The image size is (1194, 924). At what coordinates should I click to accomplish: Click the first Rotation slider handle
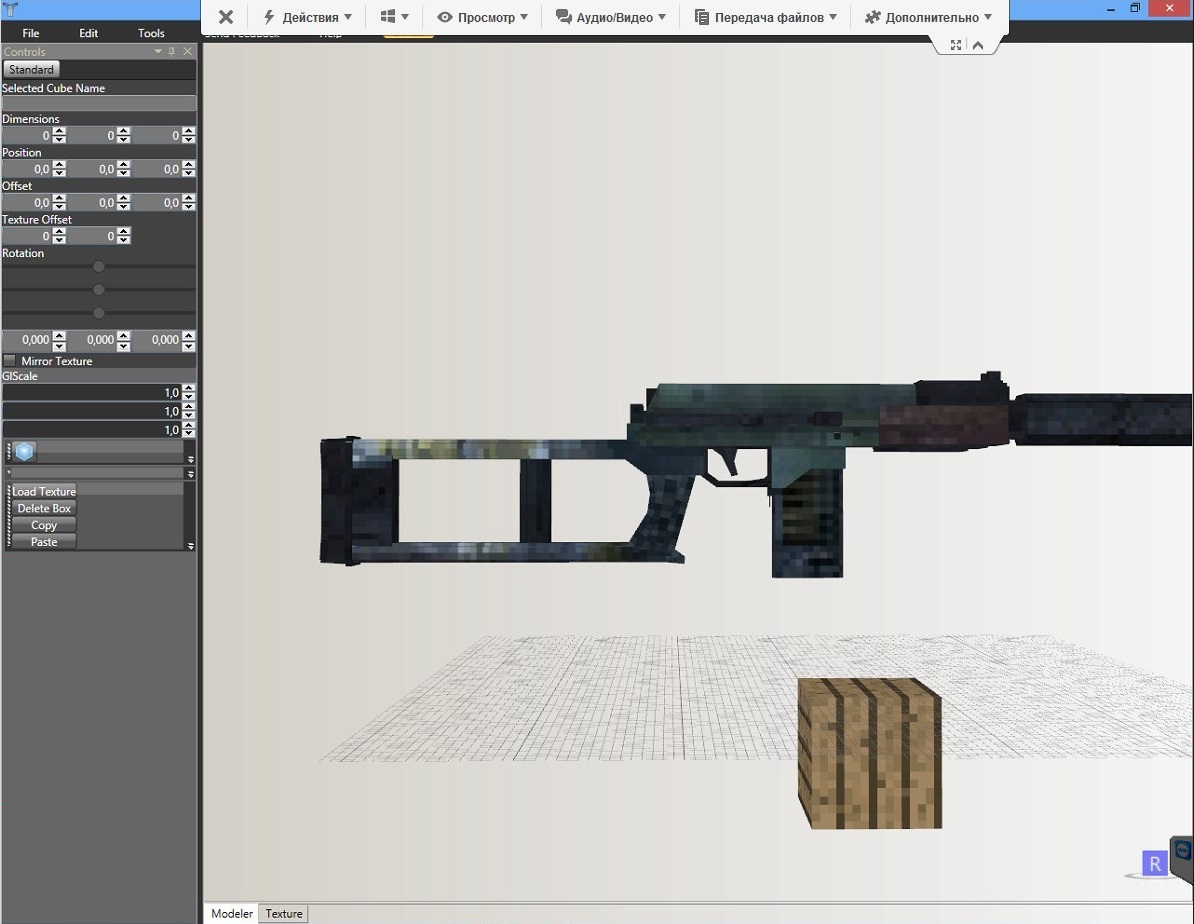[x=98, y=266]
